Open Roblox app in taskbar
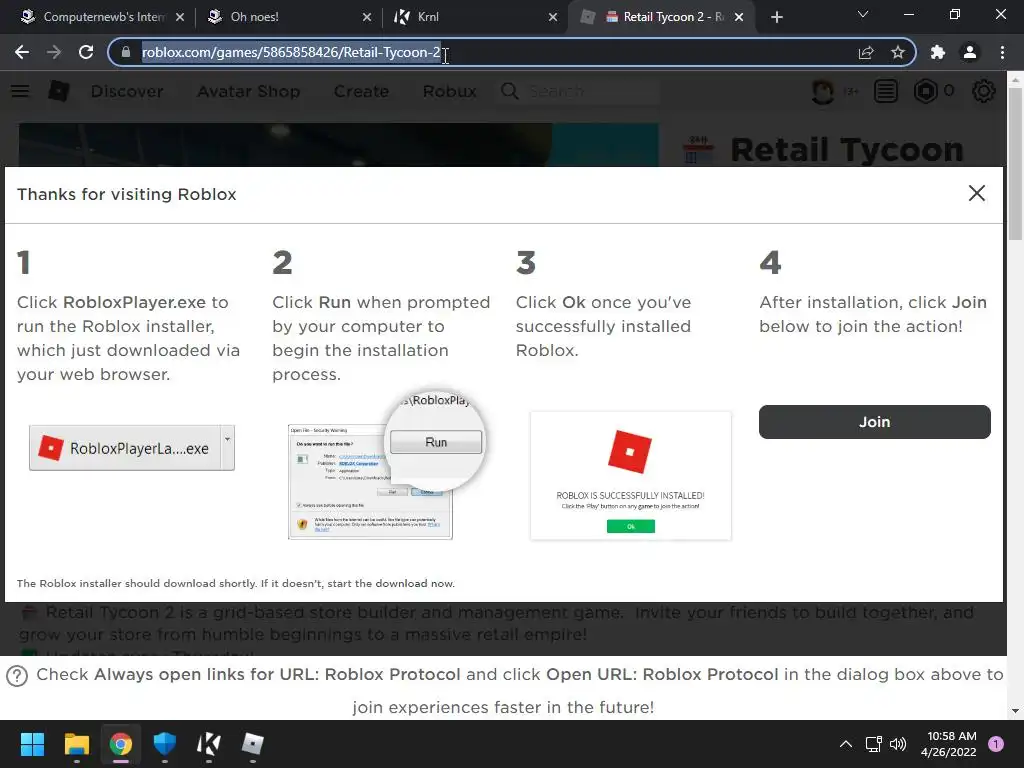 253,744
